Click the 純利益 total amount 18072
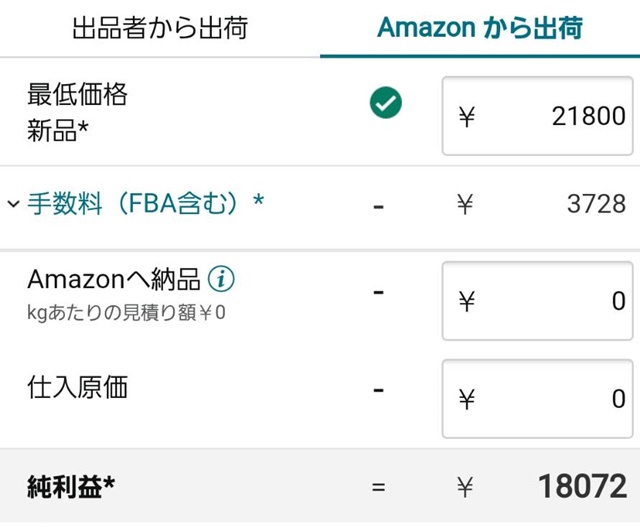The width and height of the screenshot is (640, 527). (x=582, y=487)
